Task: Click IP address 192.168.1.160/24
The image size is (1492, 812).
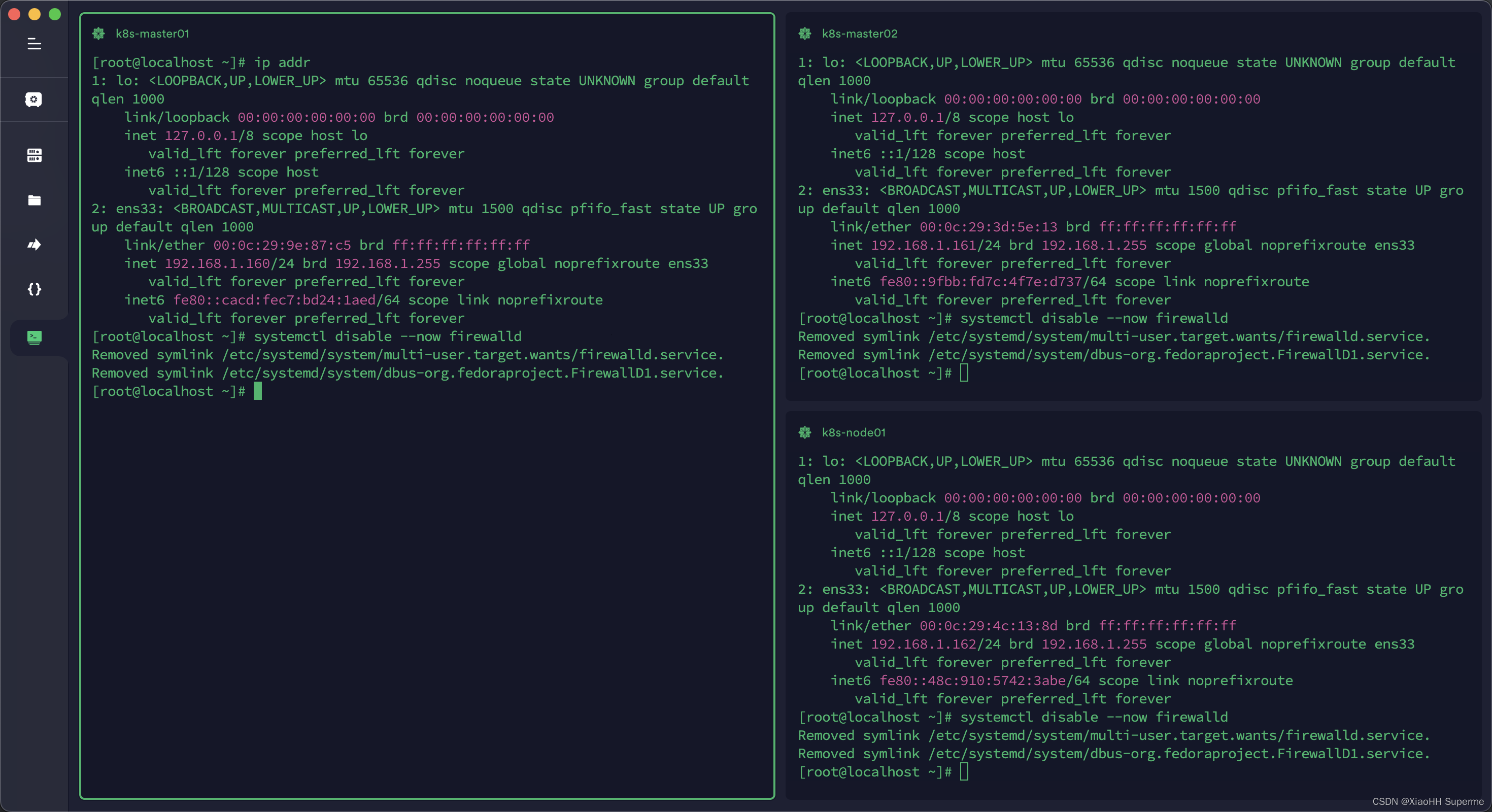Action: point(229,263)
